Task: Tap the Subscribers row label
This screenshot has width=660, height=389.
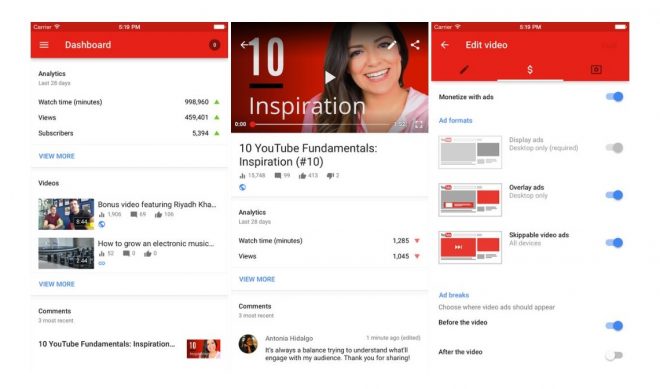Action: (x=56, y=133)
